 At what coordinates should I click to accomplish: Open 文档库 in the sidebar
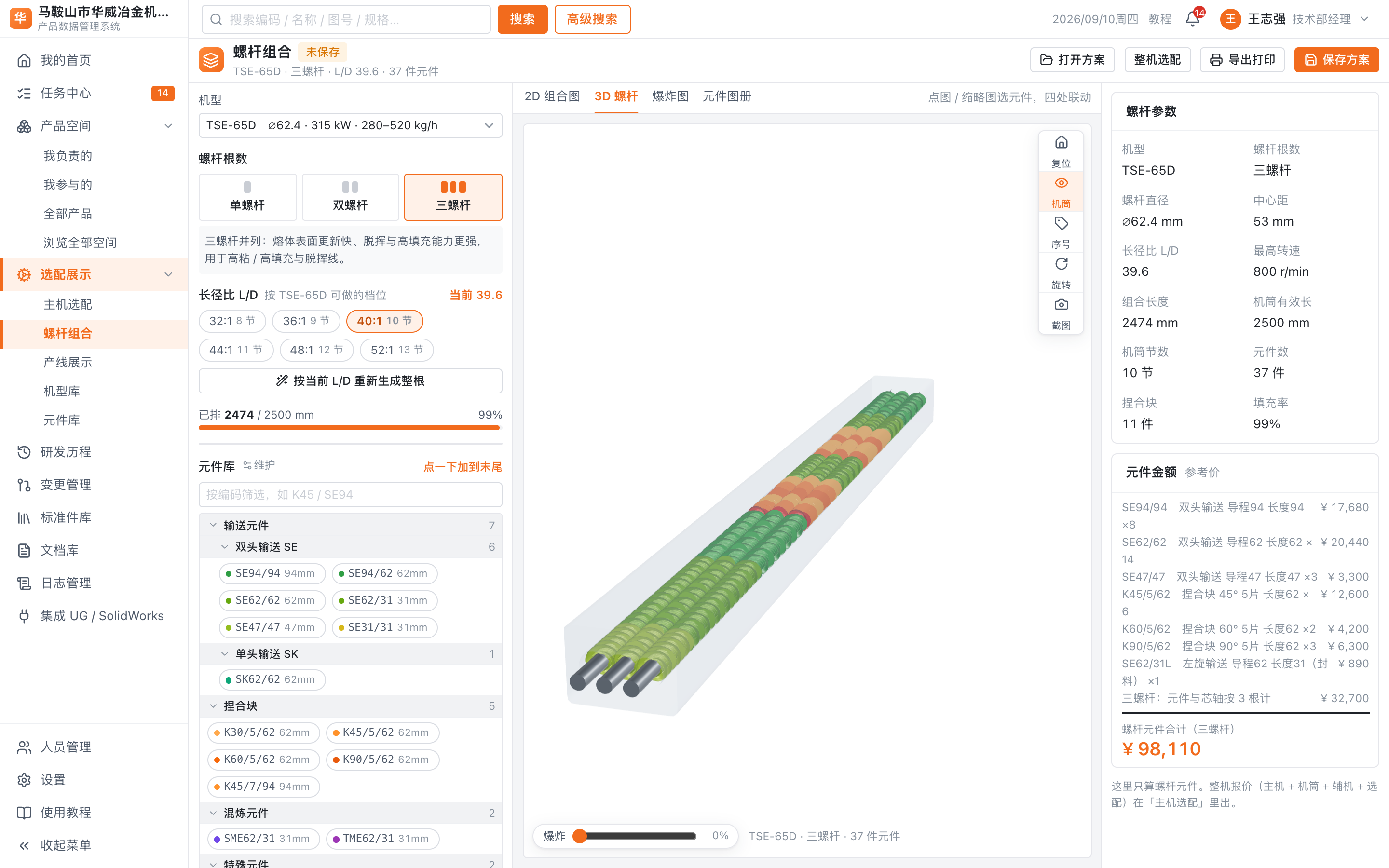click(94, 550)
